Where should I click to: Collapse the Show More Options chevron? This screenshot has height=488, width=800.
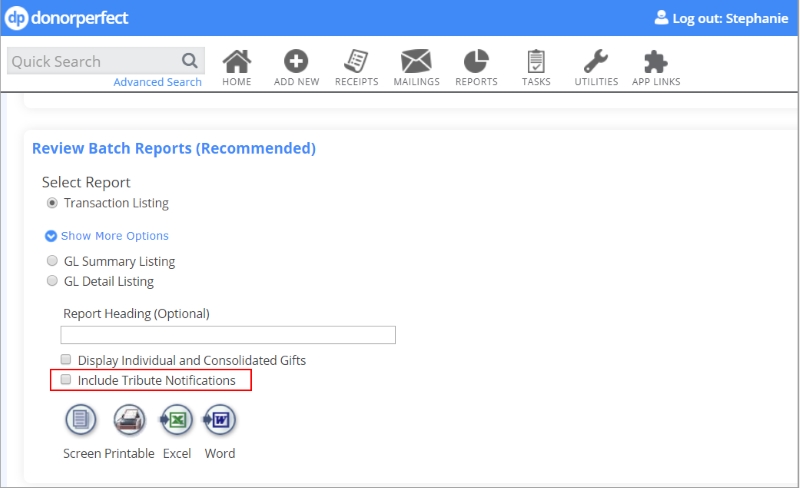tap(51, 236)
